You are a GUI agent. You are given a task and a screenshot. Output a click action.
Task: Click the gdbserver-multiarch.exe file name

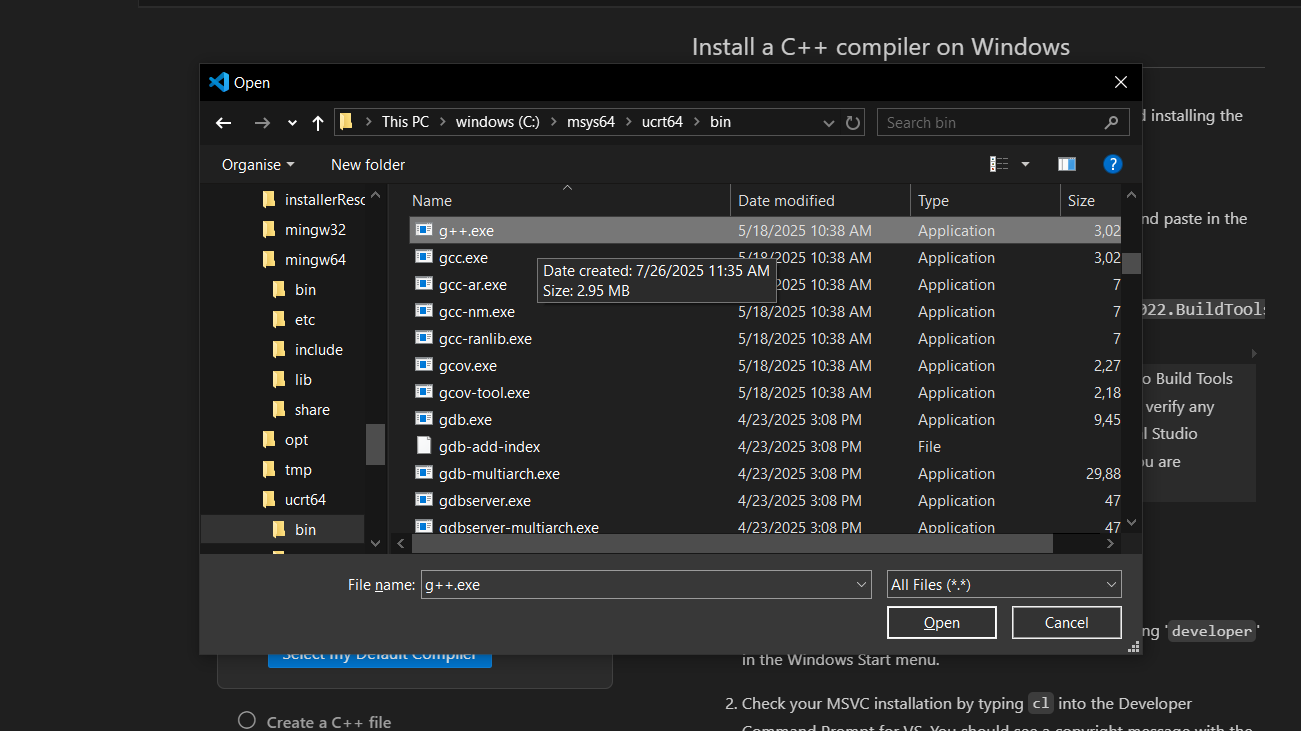518,526
